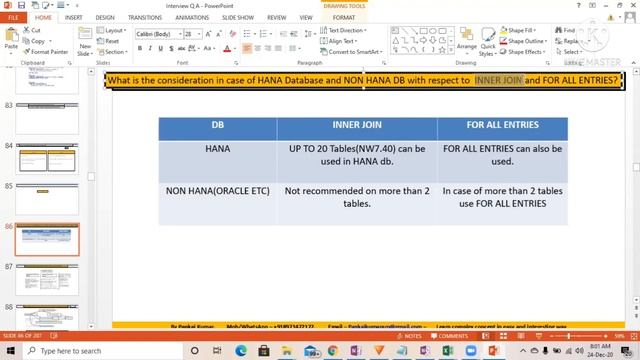Switch to the SLIDE SHOW tab

(238, 18)
